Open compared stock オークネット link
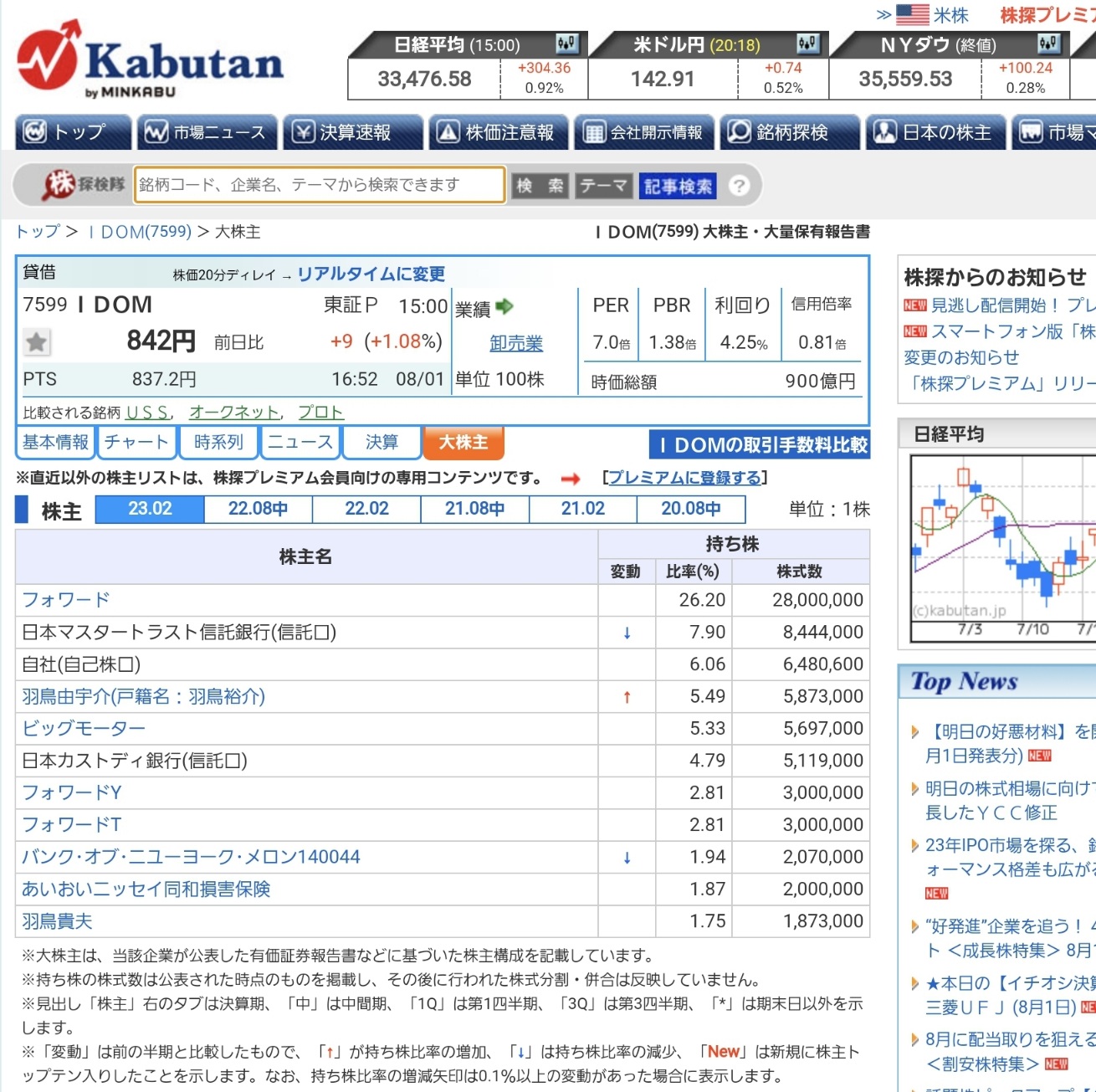1096x1092 pixels. click(234, 413)
